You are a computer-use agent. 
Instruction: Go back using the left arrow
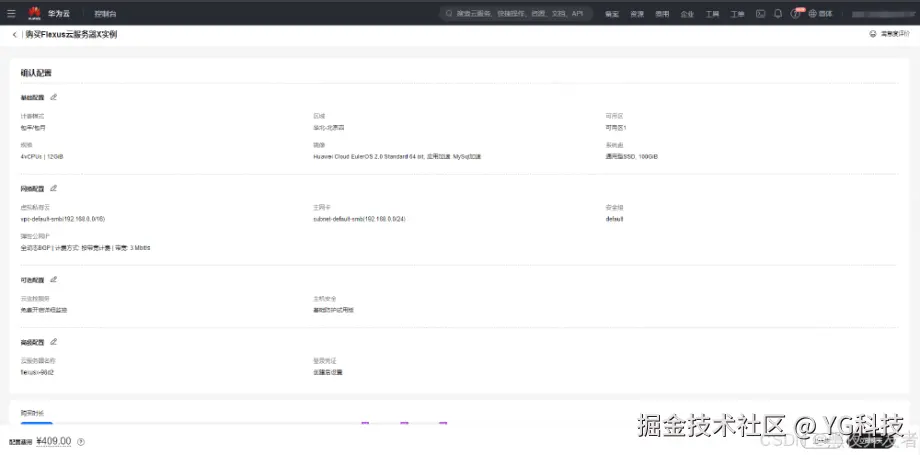[15, 35]
